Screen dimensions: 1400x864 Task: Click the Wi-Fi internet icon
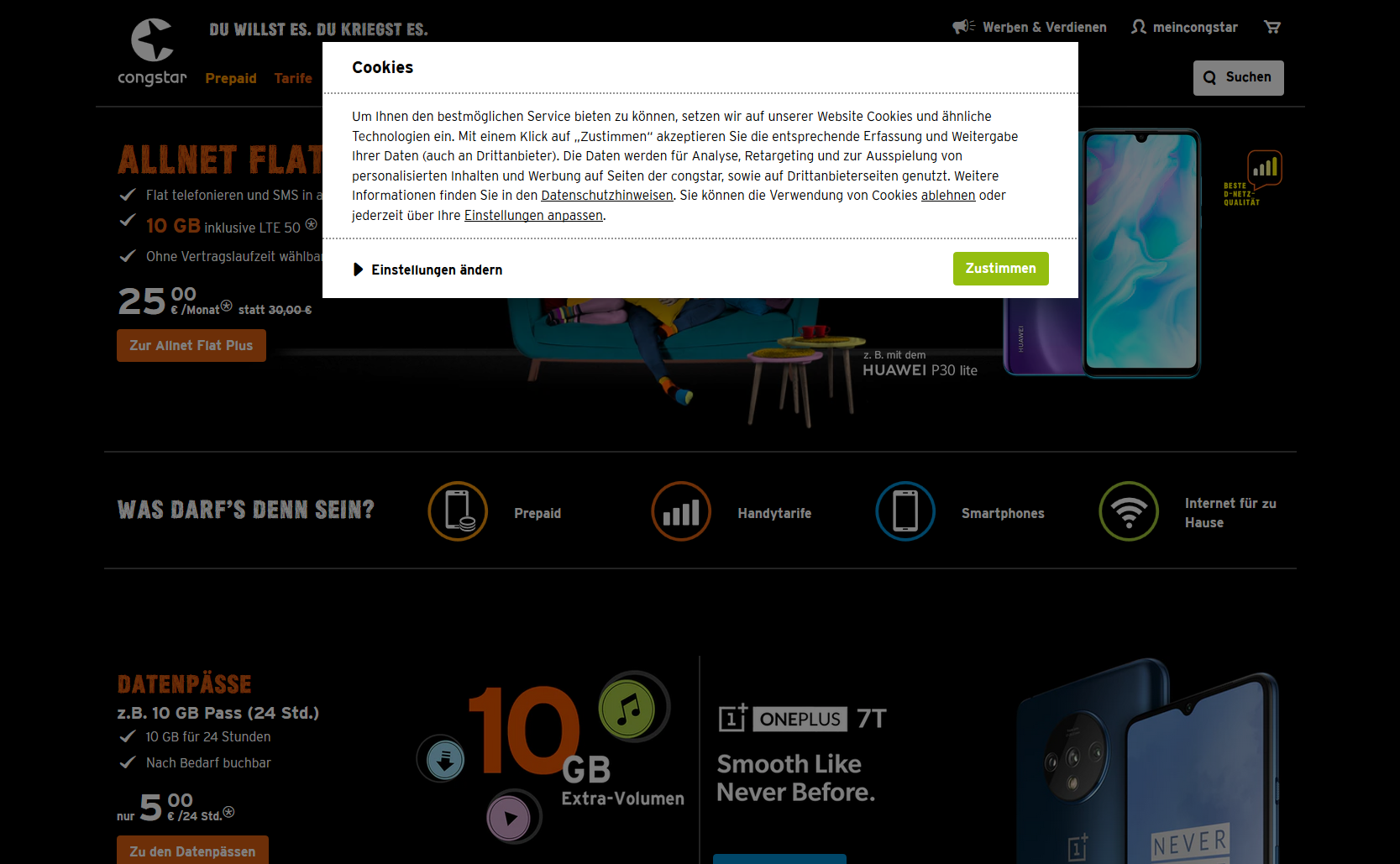(1129, 511)
